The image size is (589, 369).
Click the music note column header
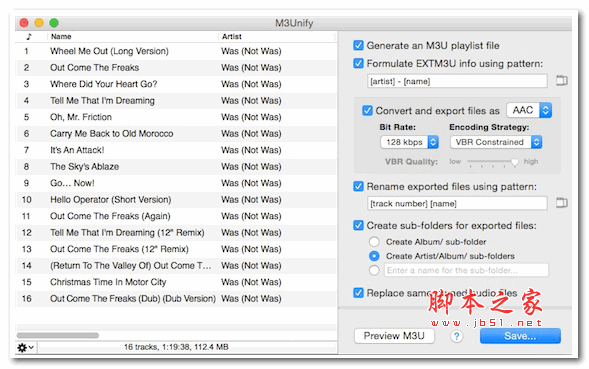click(29, 36)
